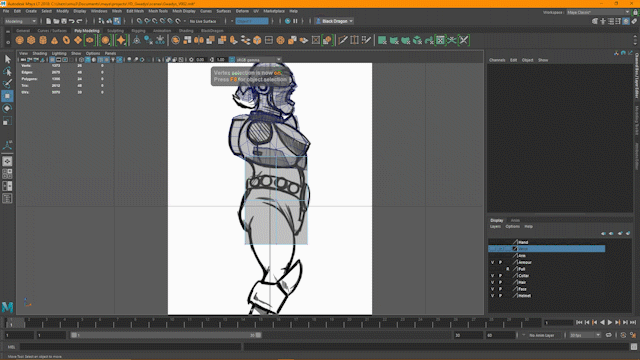The width and height of the screenshot is (640, 360).
Task: Click the Open Scene folder icon
Action: pyautogui.click(x=56, y=21)
